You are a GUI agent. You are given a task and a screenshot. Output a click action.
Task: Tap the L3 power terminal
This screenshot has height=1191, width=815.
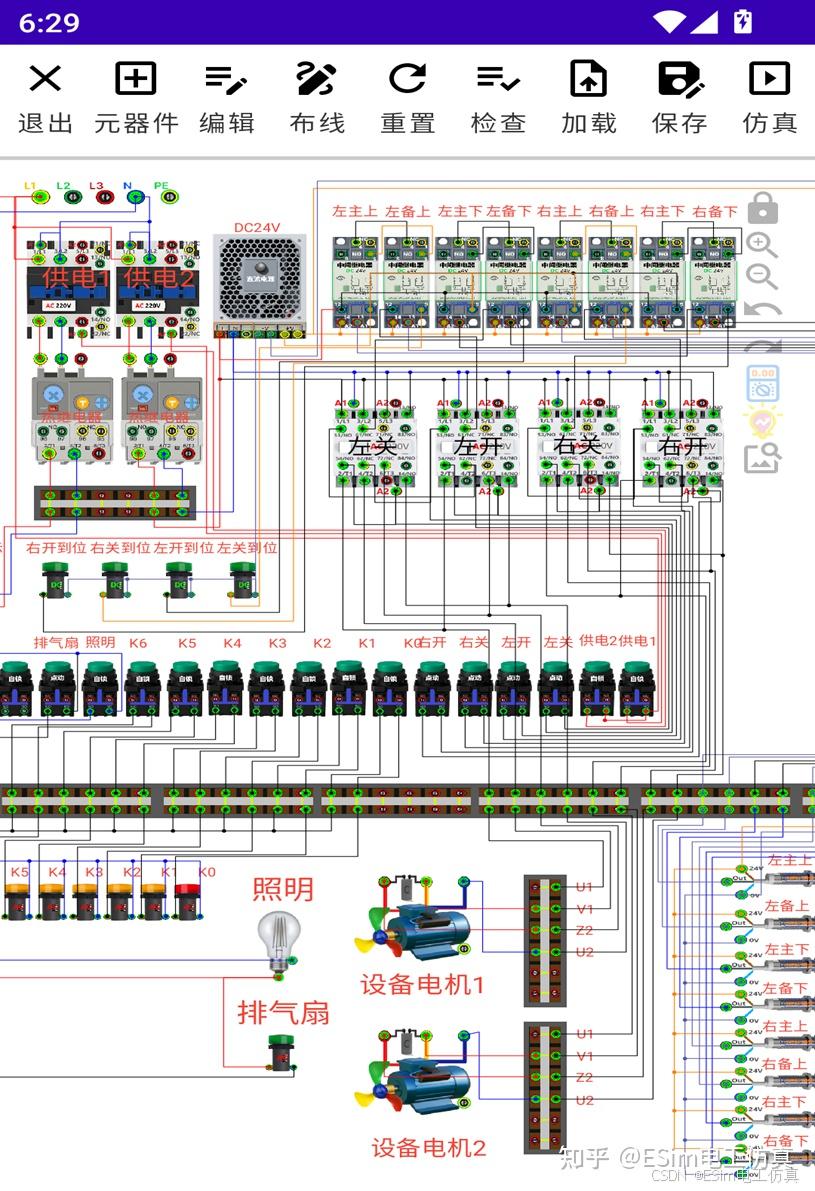[x=105, y=197]
